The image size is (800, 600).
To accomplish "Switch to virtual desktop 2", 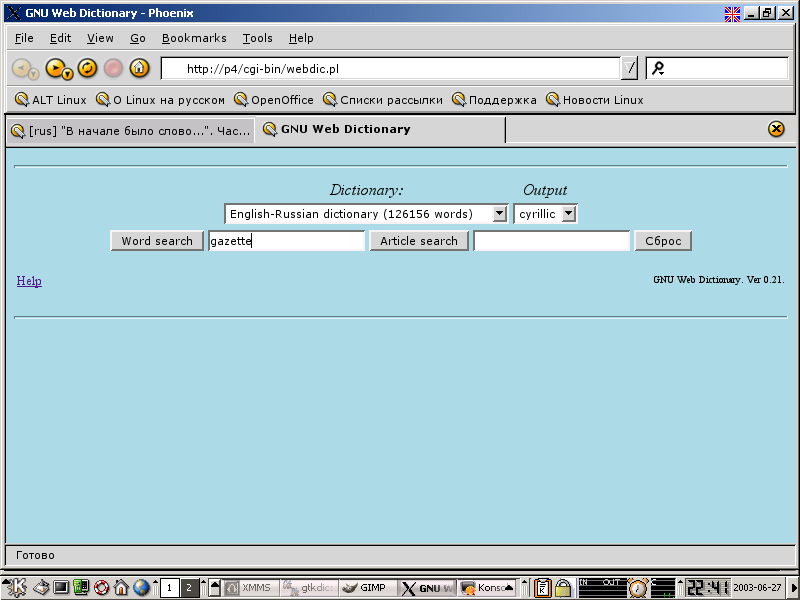I will (x=189, y=588).
